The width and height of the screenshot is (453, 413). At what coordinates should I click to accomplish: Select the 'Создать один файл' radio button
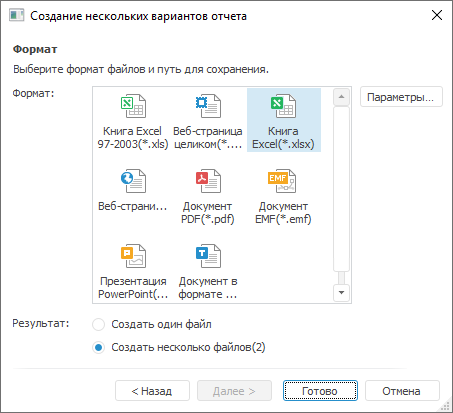click(98, 324)
